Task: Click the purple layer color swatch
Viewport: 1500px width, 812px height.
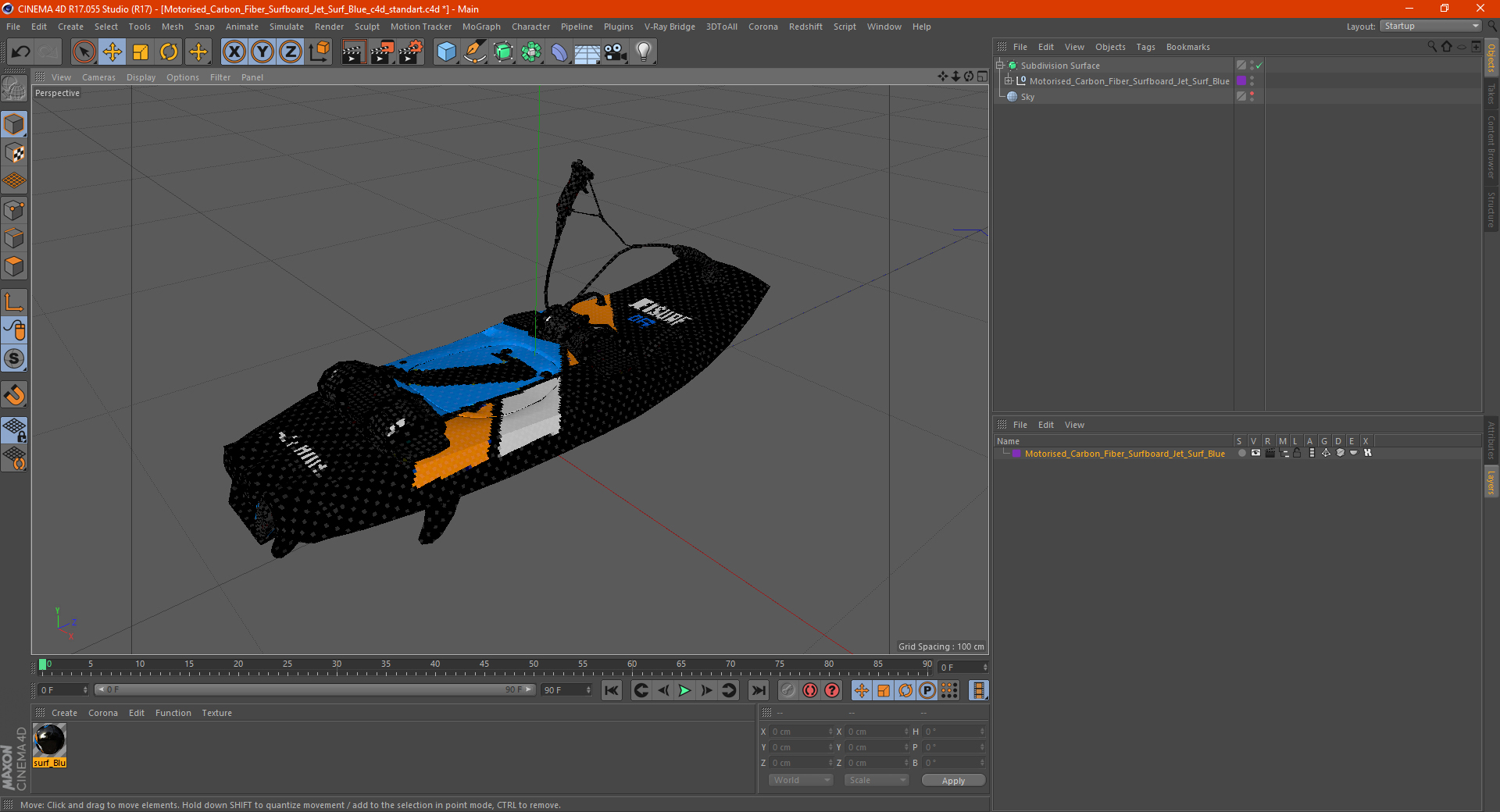Action: coord(1016,454)
